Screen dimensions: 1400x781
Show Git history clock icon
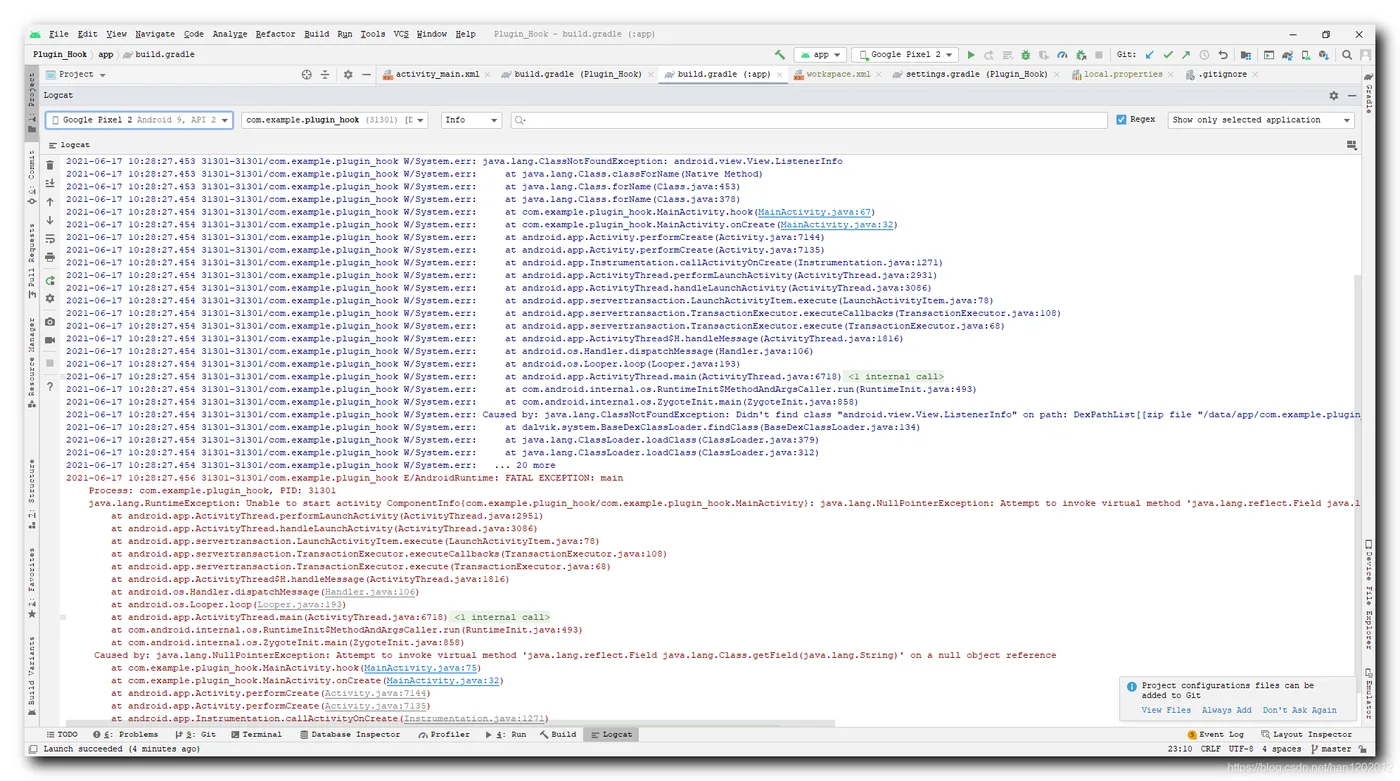tap(1204, 55)
